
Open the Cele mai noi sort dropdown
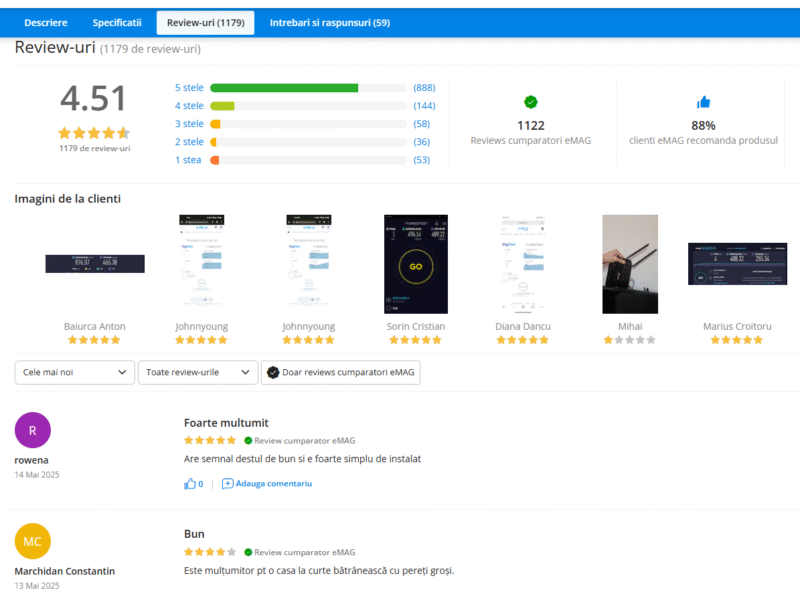[x=74, y=373]
